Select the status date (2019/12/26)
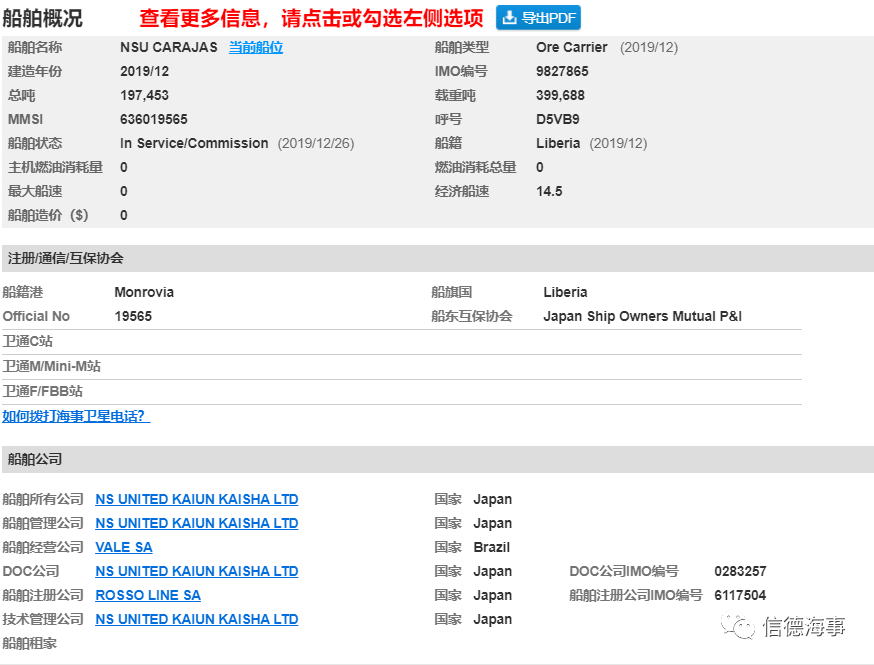874x665 pixels. point(316,143)
